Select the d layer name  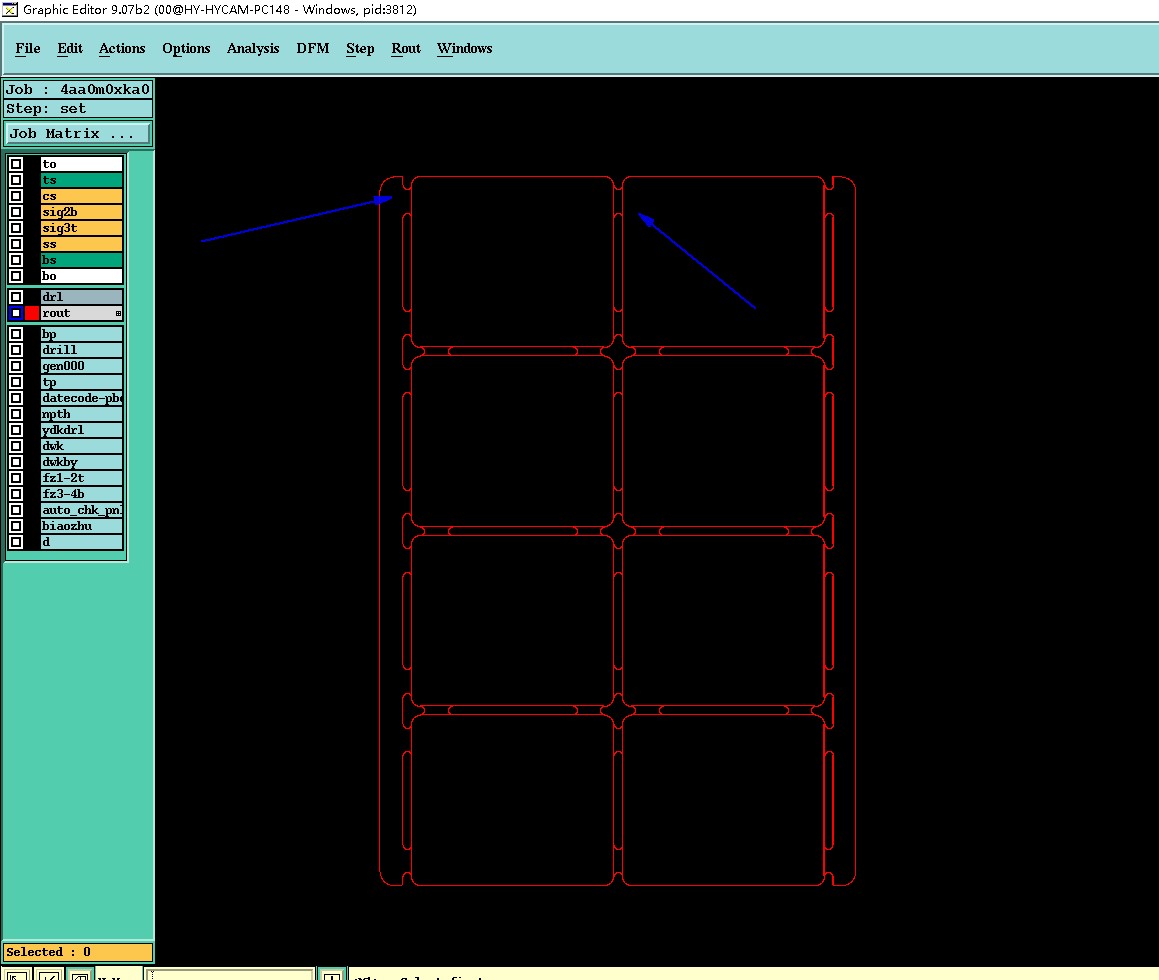(81, 542)
